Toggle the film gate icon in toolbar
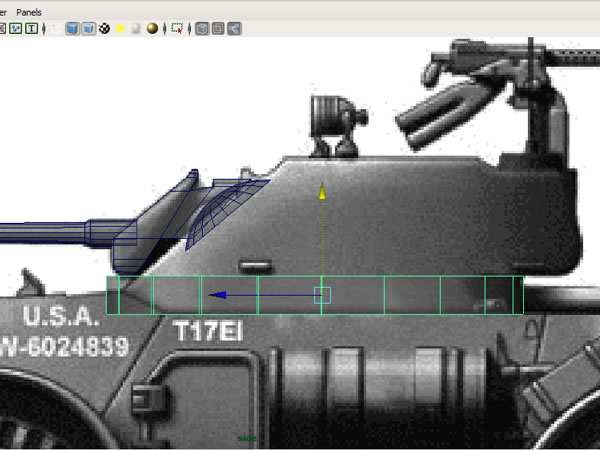The image size is (600, 450). tap(2, 28)
